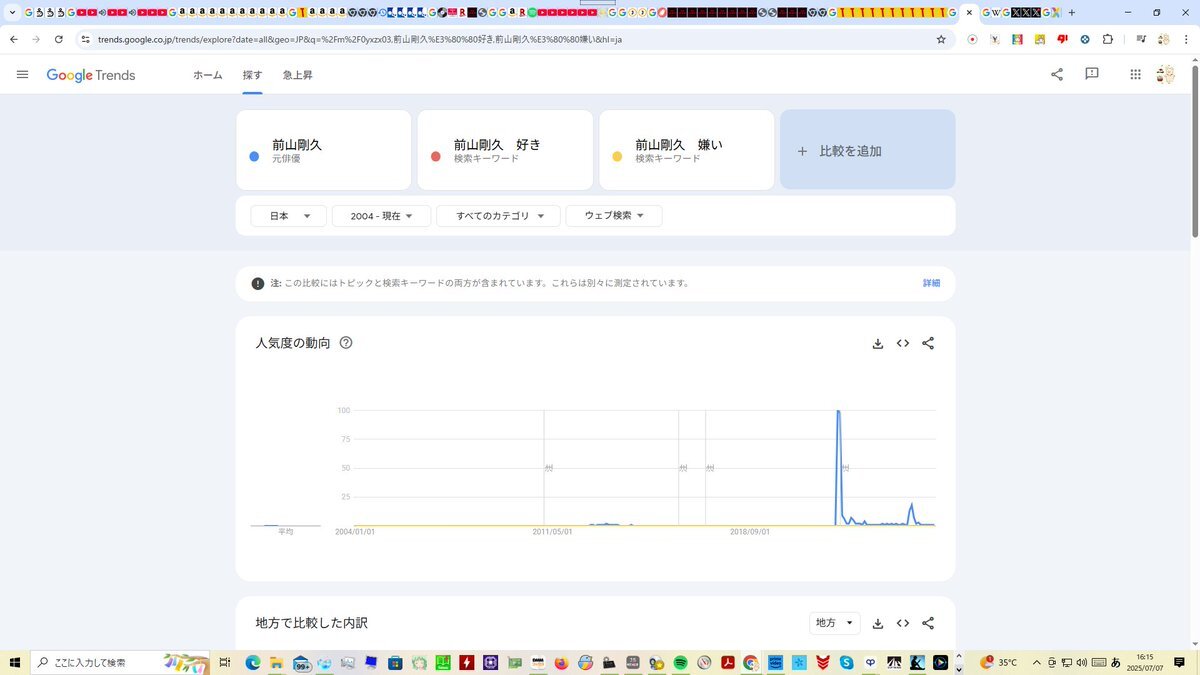The width and height of the screenshot is (1200, 675).
Task: Open the Google Trends hamburger menu
Action: (23, 75)
